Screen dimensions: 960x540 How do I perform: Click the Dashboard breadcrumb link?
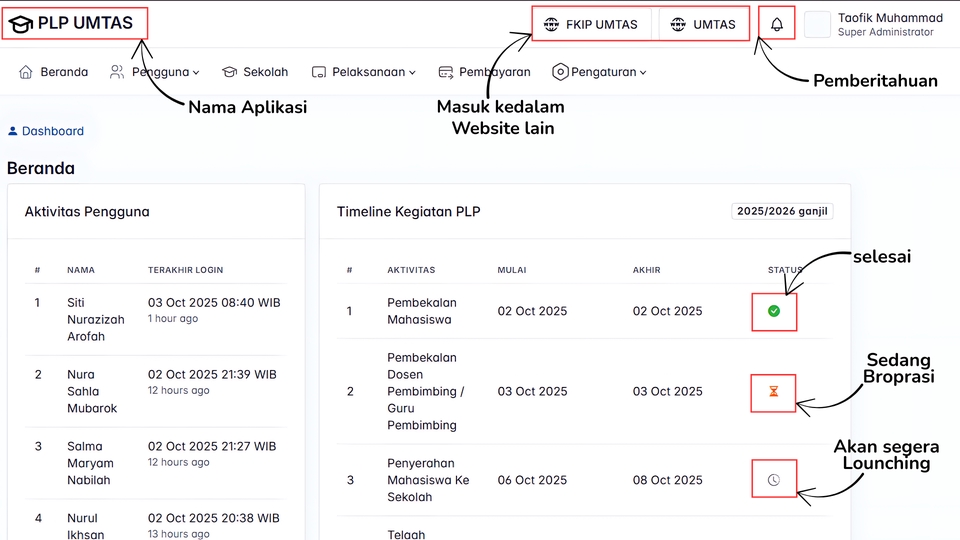(53, 131)
